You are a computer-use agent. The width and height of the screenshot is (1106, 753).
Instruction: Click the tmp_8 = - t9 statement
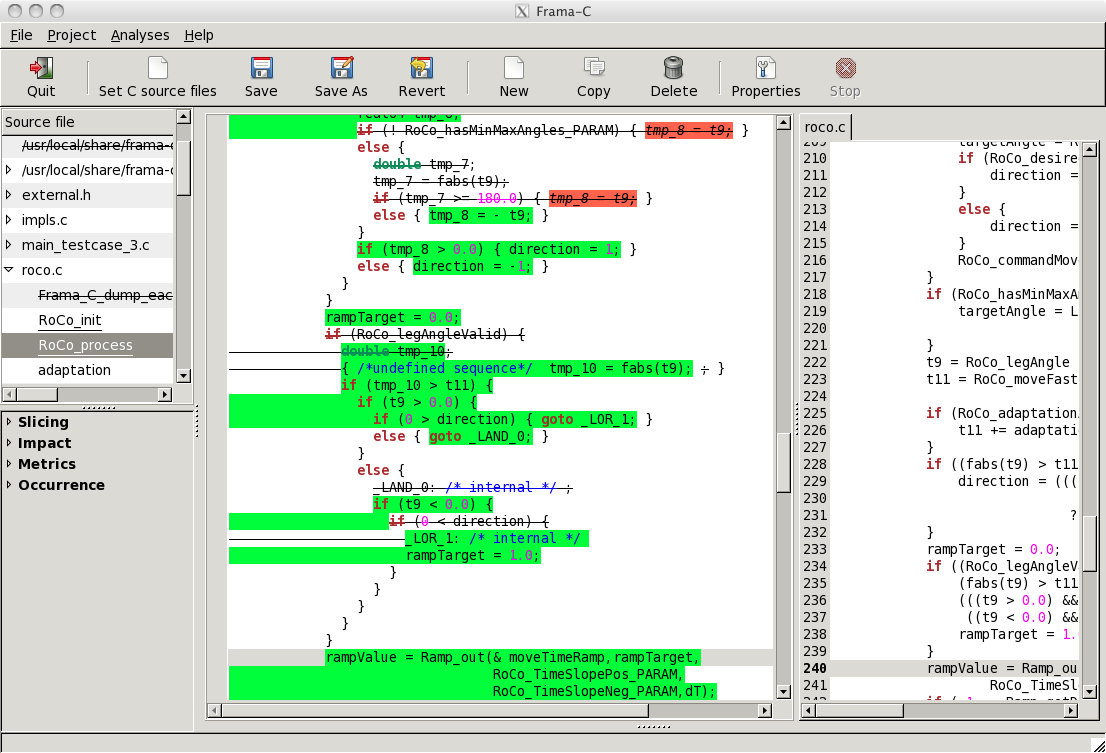pyautogui.click(x=480, y=216)
